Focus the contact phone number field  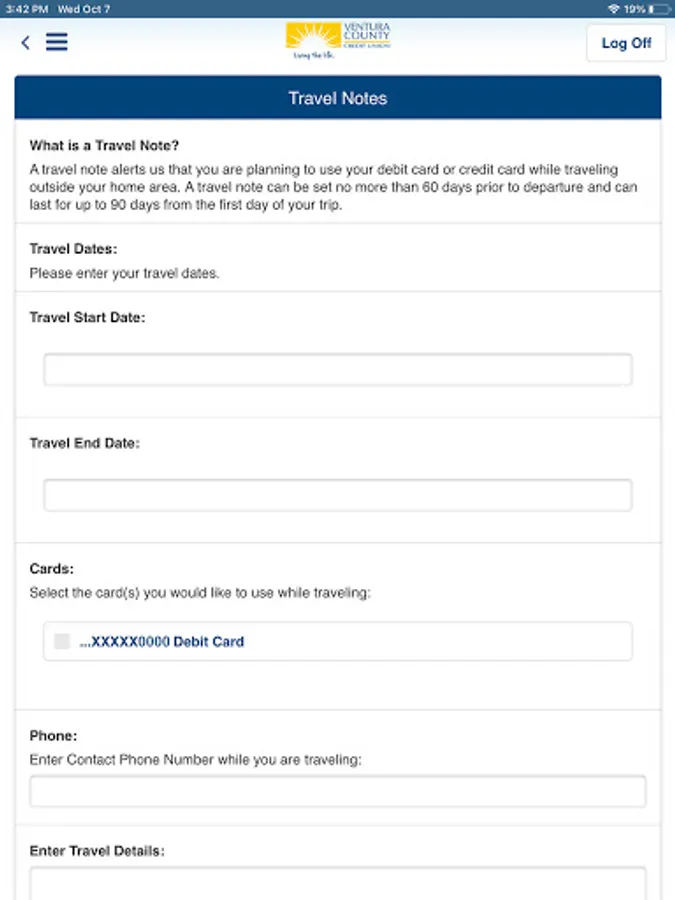pos(338,791)
